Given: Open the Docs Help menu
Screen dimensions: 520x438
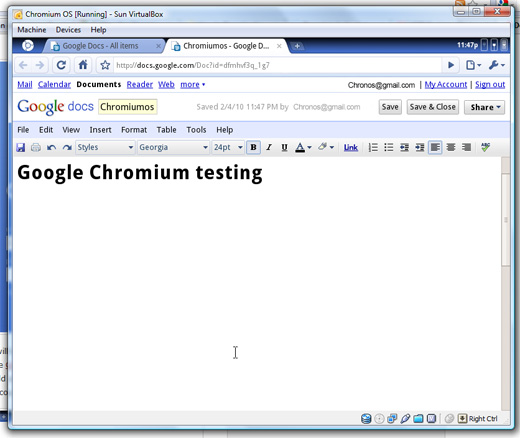Looking at the screenshot, I should [x=224, y=130].
